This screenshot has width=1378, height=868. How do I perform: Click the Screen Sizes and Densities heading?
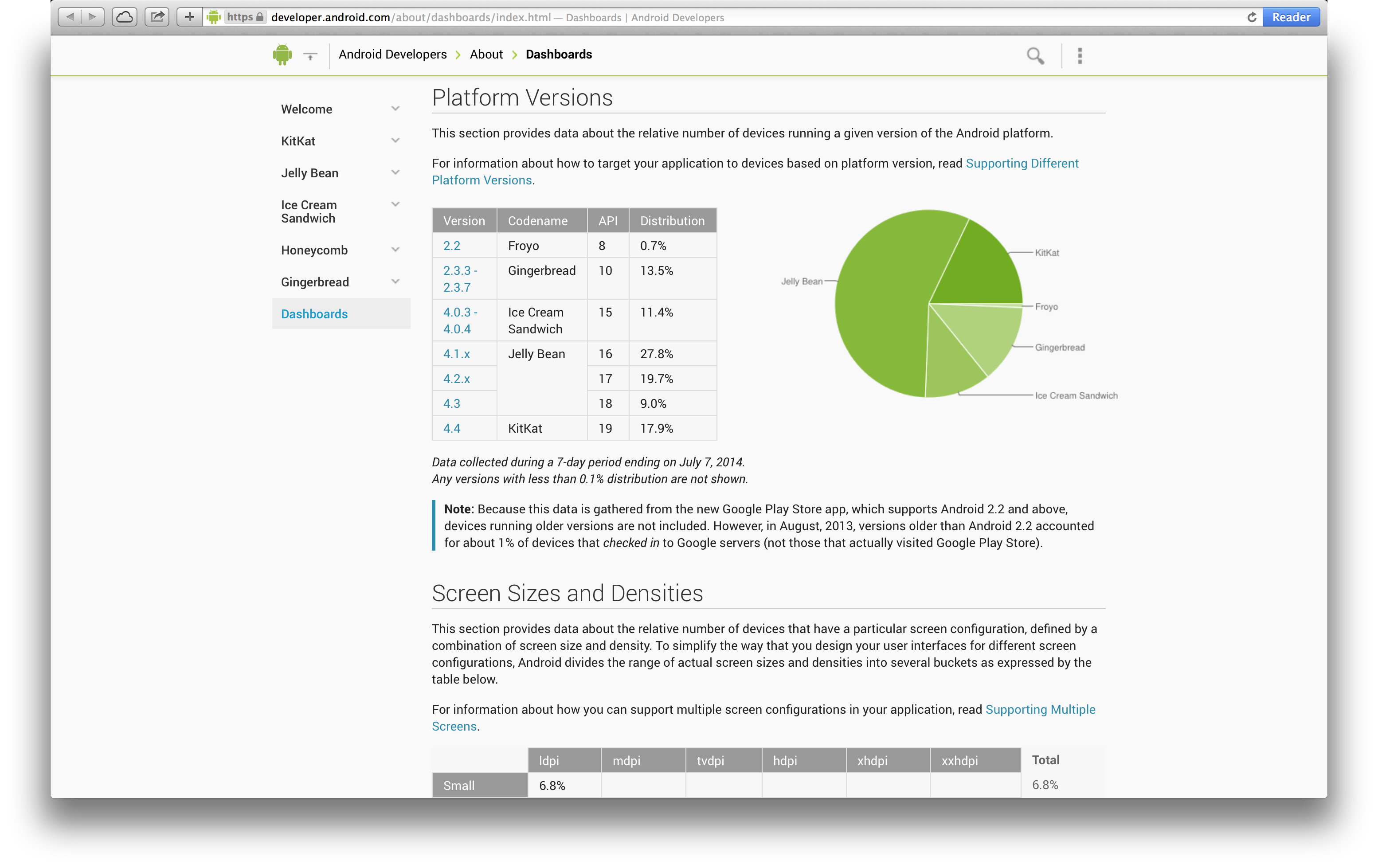(567, 593)
